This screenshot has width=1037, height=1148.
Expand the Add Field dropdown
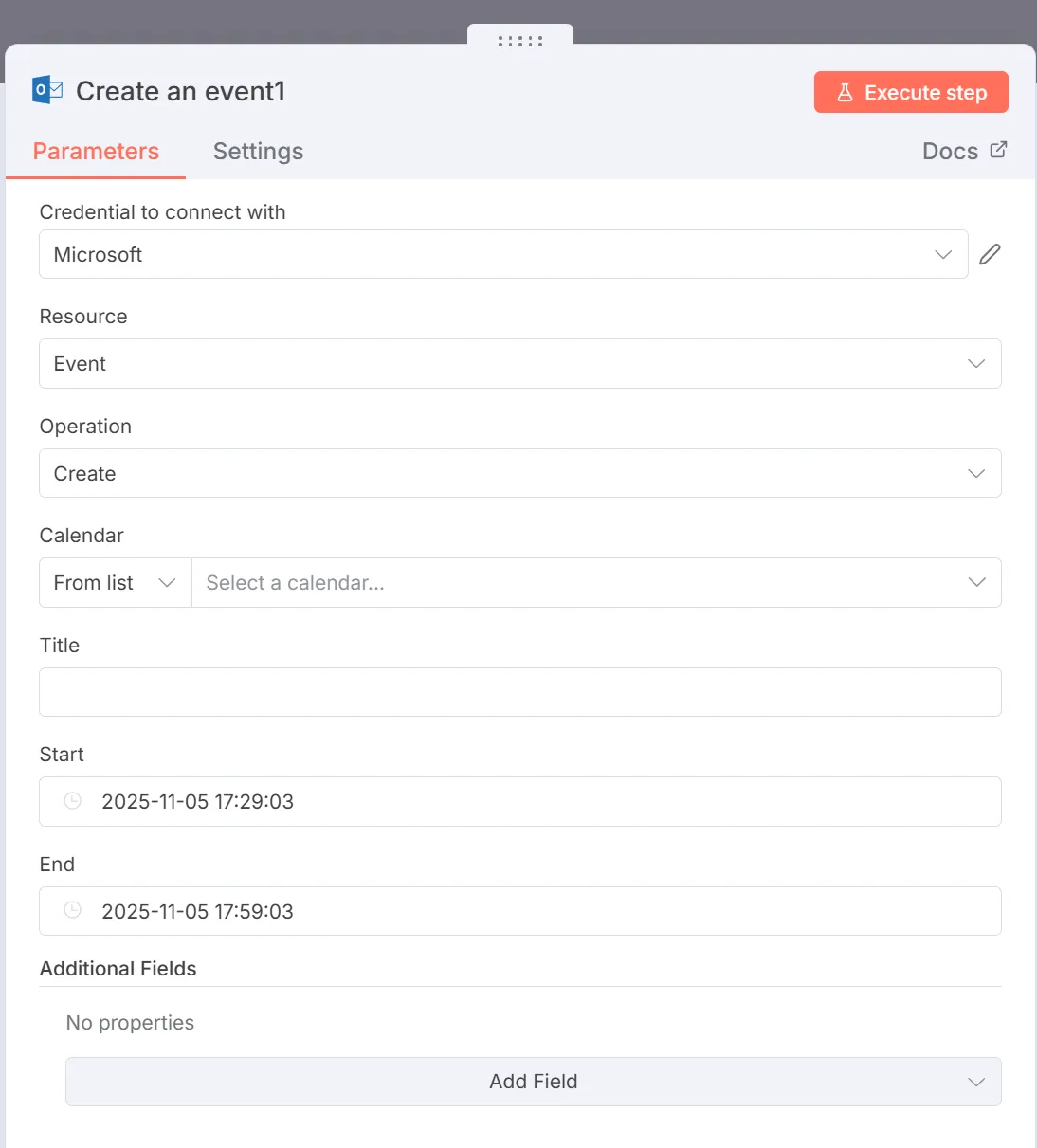coord(533,1082)
